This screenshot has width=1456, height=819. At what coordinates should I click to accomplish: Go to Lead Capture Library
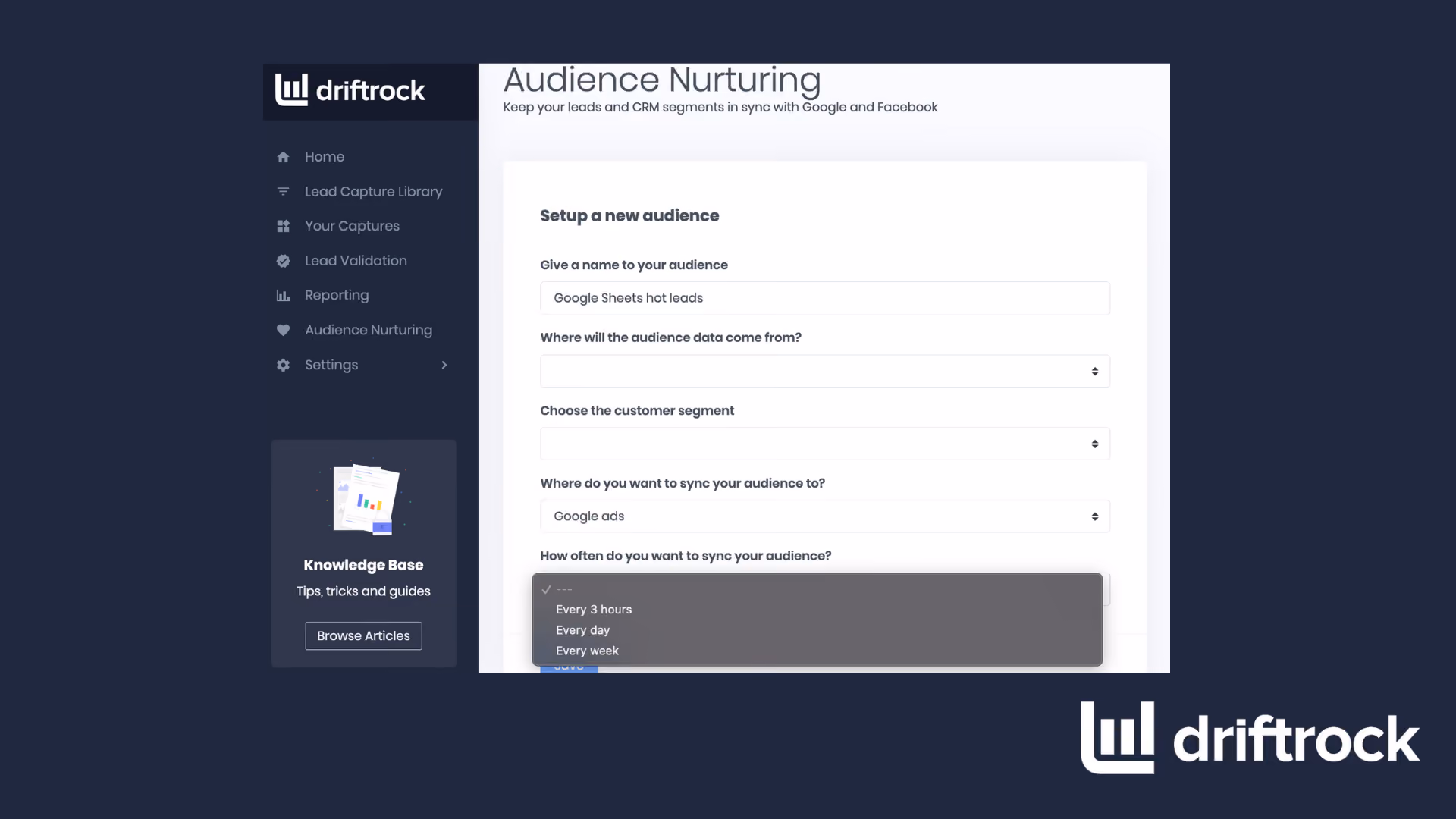373,192
